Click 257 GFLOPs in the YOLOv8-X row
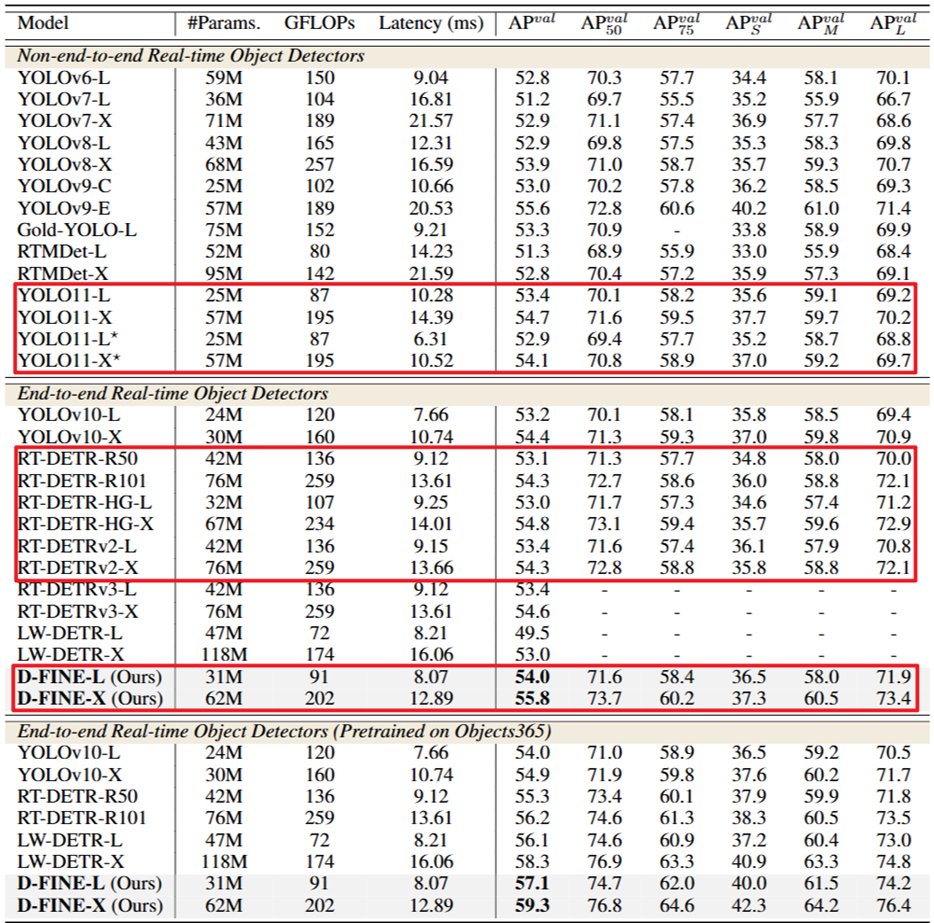This screenshot has width=934, height=923. click(319, 164)
